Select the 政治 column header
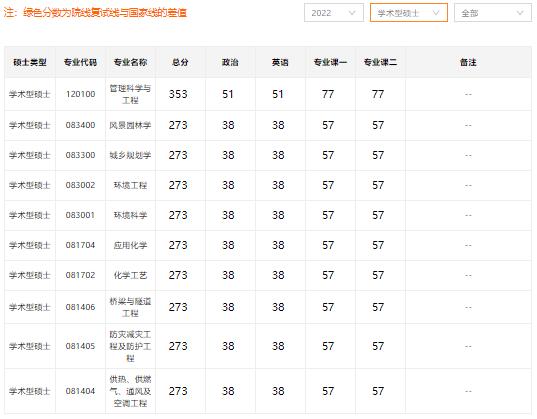This screenshot has width=537, height=419. tap(230, 62)
